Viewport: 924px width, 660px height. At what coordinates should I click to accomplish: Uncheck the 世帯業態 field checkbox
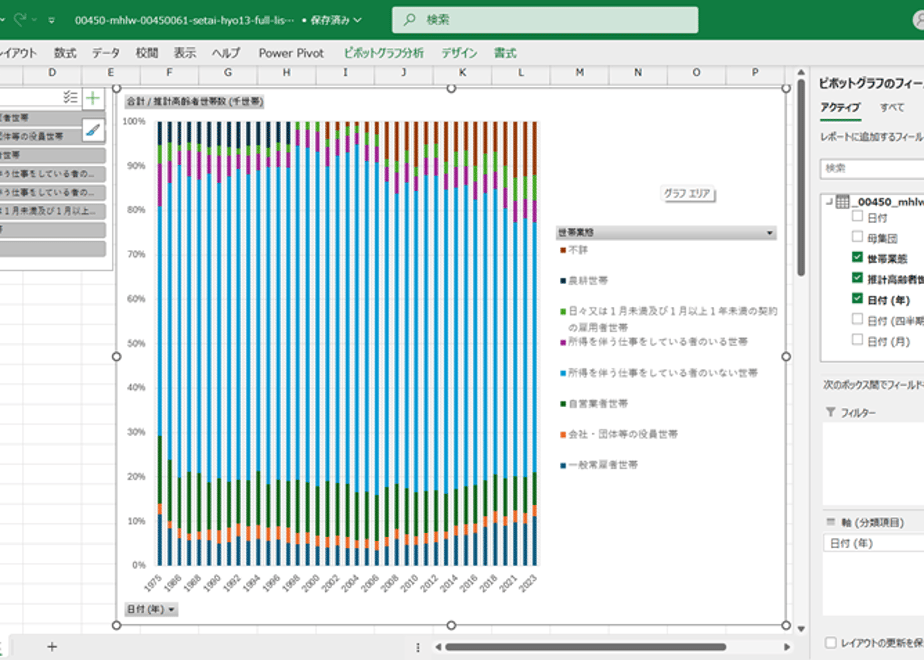click(857, 257)
